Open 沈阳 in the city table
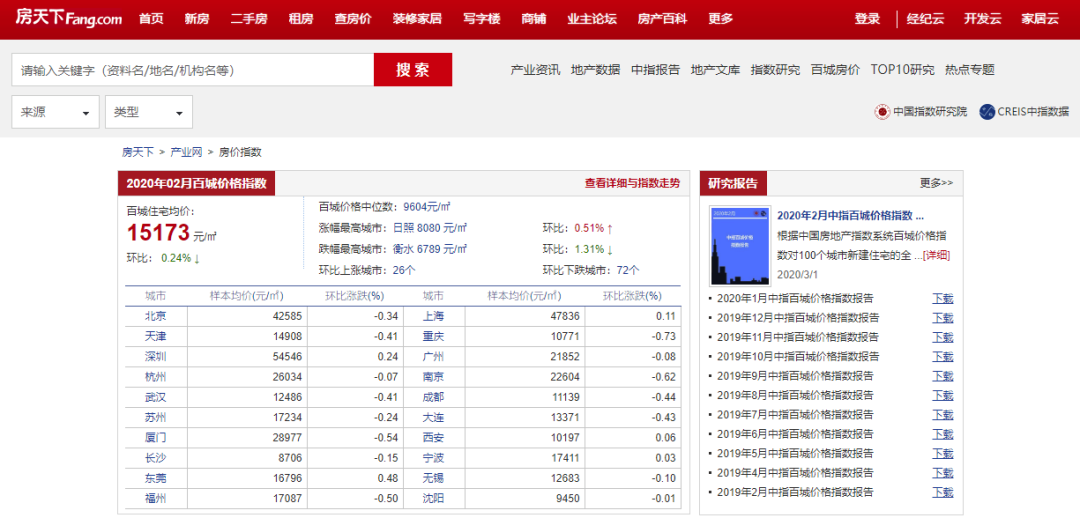 (x=433, y=499)
